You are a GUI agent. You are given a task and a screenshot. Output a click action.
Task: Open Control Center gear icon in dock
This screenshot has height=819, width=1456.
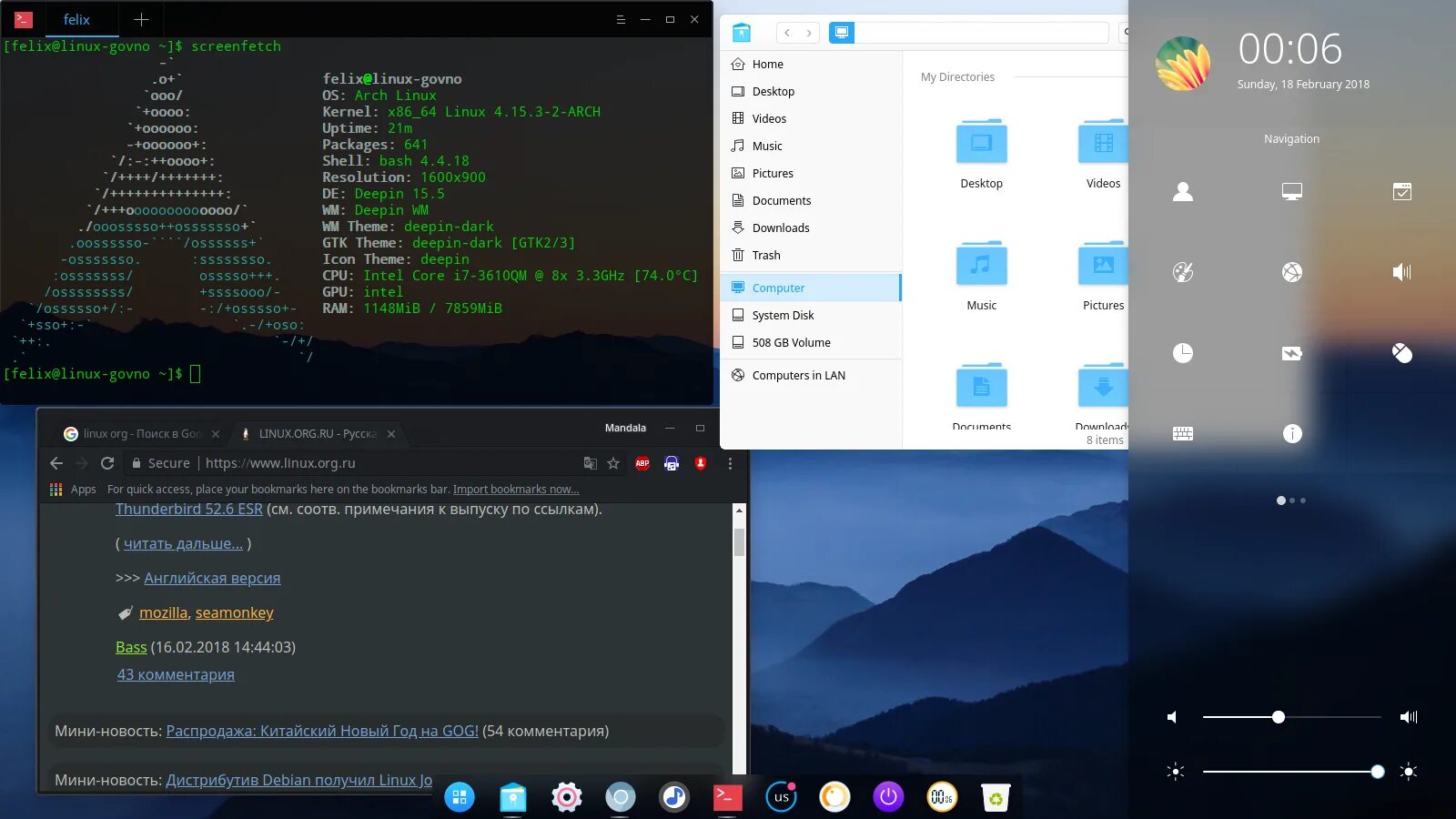pos(567,797)
